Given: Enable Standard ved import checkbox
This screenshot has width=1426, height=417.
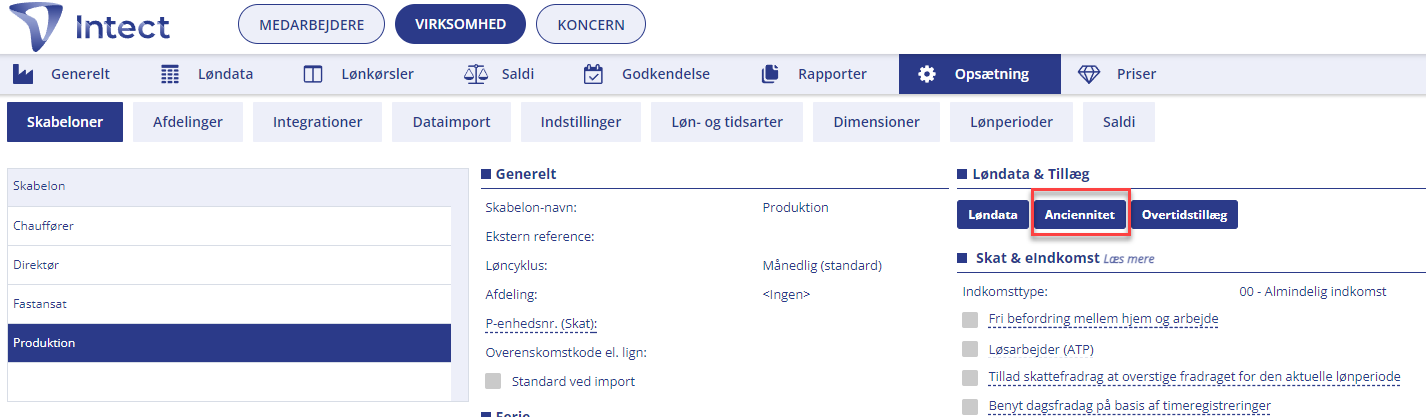Looking at the screenshot, I should (x=492, y=381).
